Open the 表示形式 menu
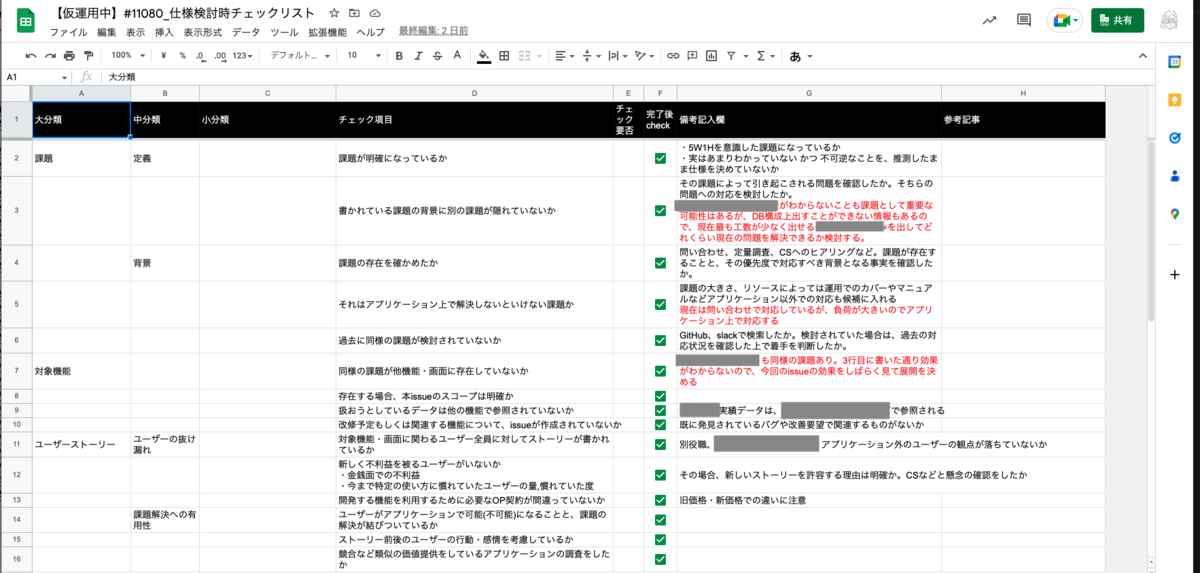 [203, 32]
